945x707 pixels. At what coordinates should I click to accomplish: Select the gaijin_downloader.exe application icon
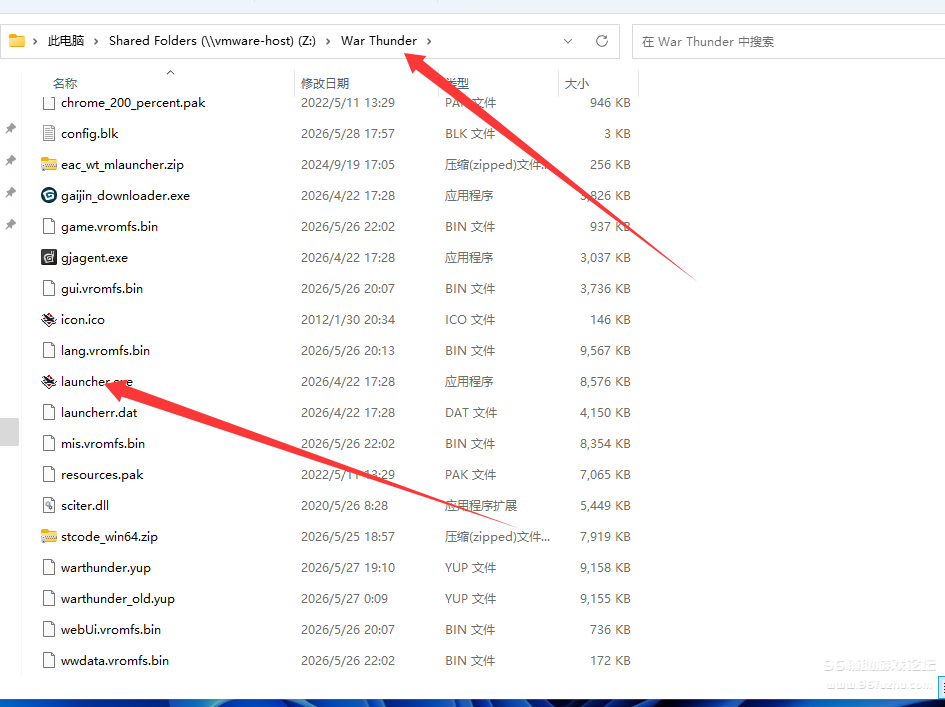pyautogui.click(x=49, y=195)
